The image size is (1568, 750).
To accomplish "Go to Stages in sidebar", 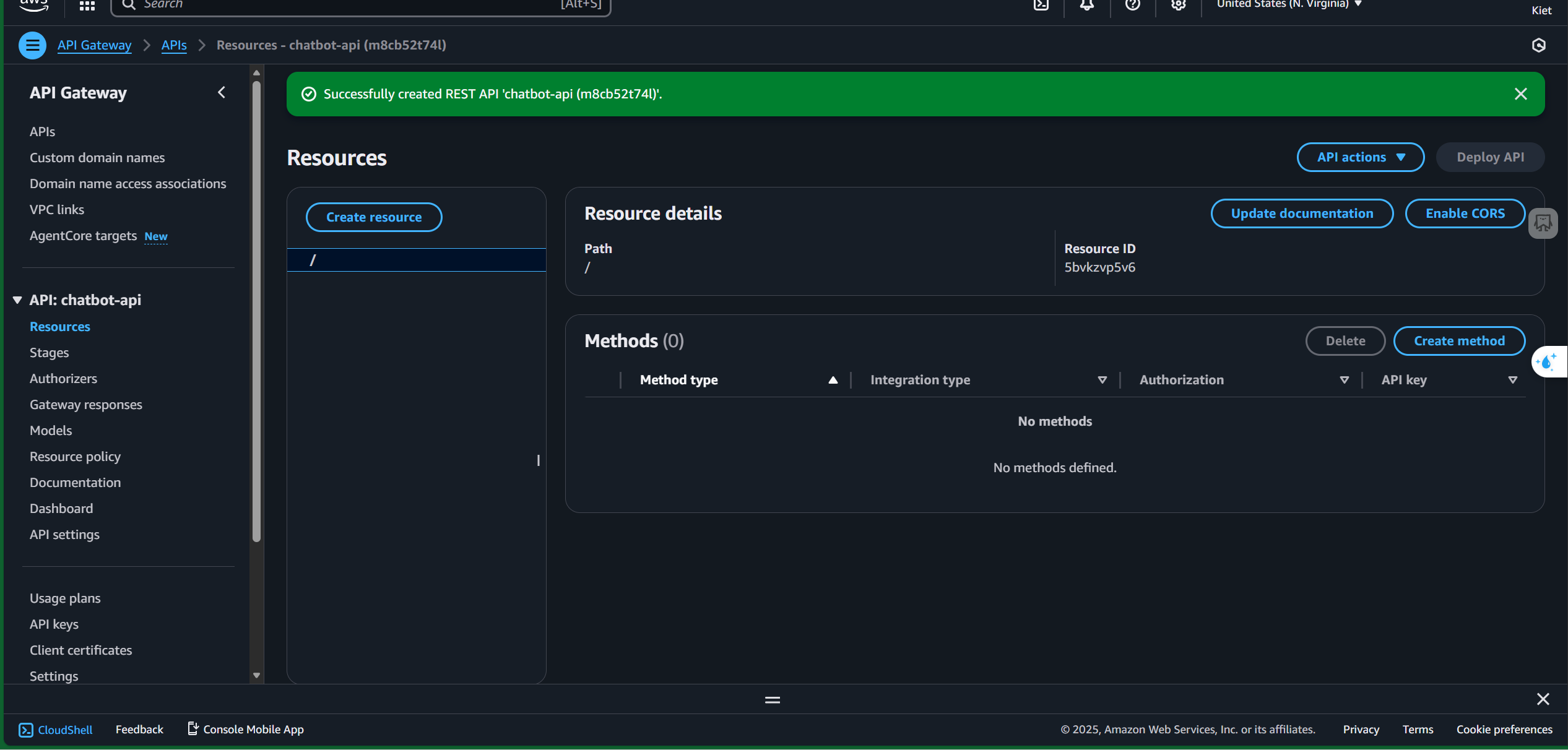I will (x=50, y=353).
